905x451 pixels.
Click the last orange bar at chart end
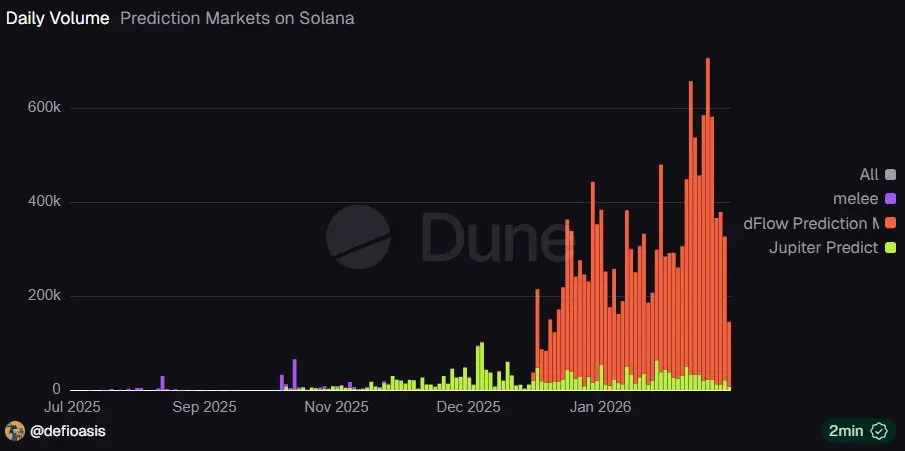pos(730,354)
